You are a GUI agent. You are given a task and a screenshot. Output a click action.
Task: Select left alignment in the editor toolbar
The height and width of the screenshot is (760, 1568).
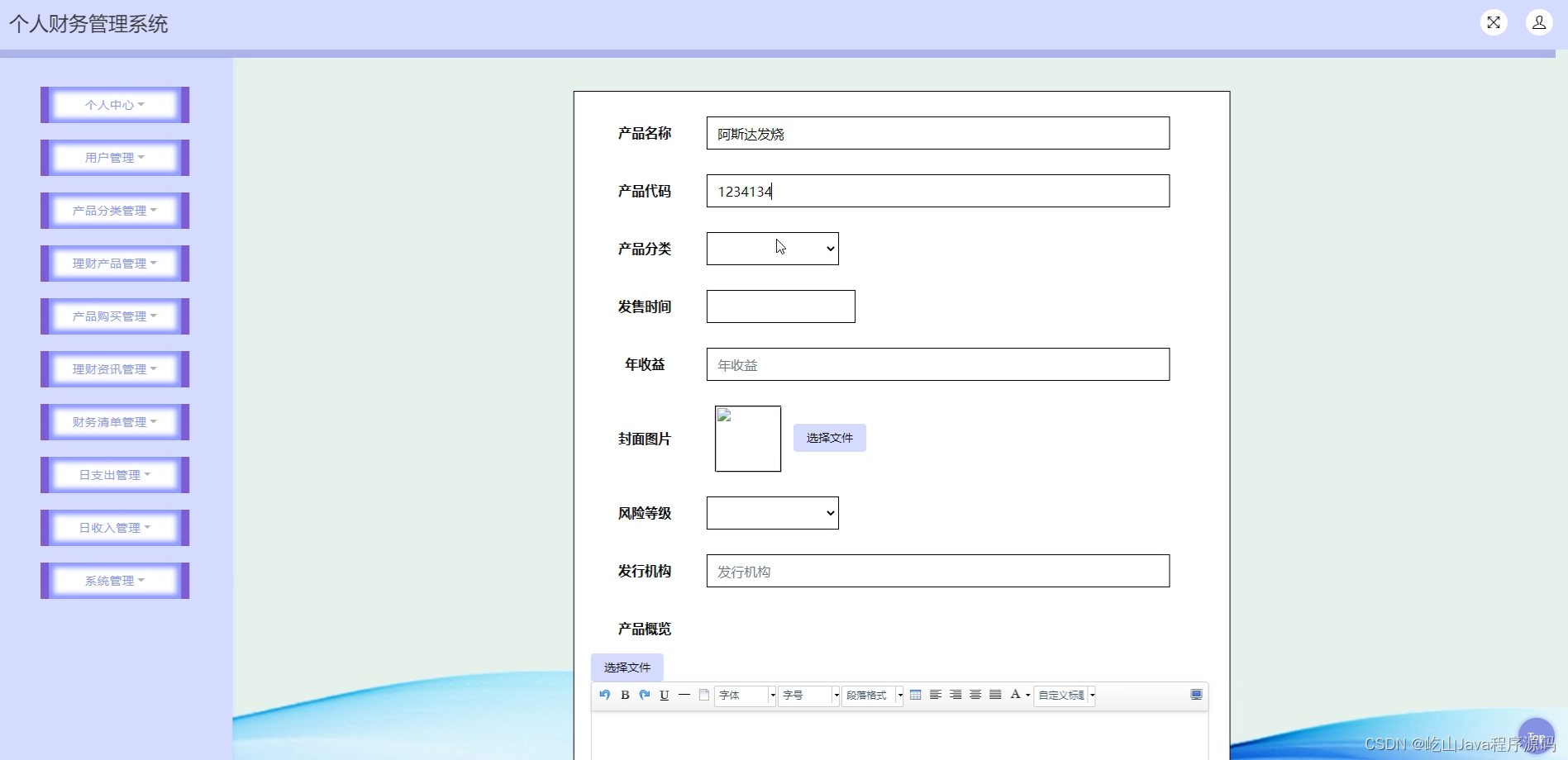tap(935, 695)
